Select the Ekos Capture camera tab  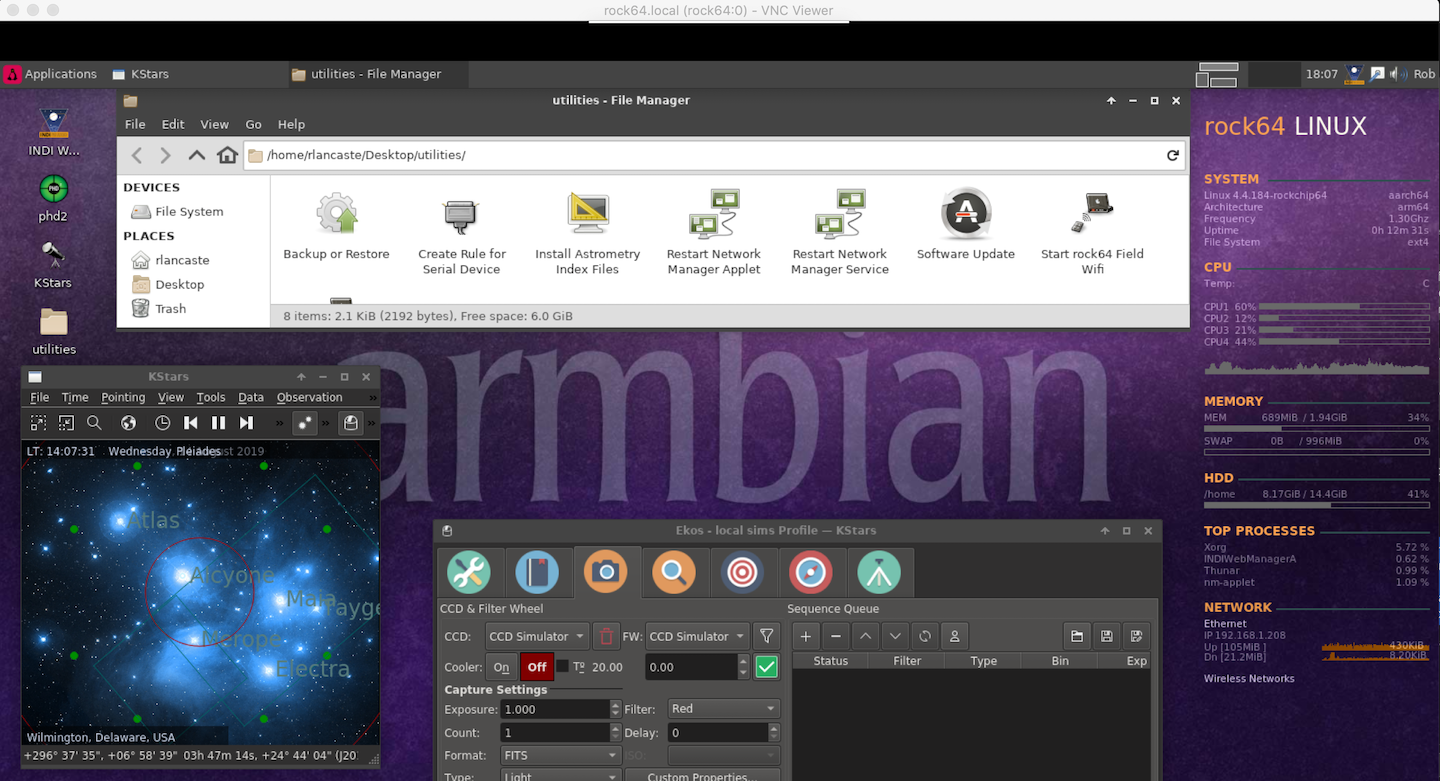pos(605,572)
